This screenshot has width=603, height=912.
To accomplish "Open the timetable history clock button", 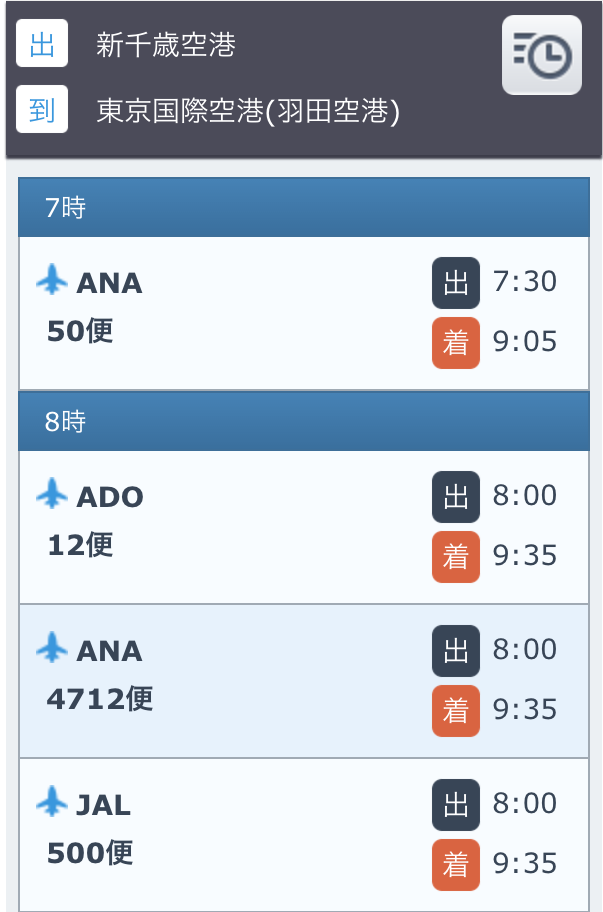I will [541, 55].
